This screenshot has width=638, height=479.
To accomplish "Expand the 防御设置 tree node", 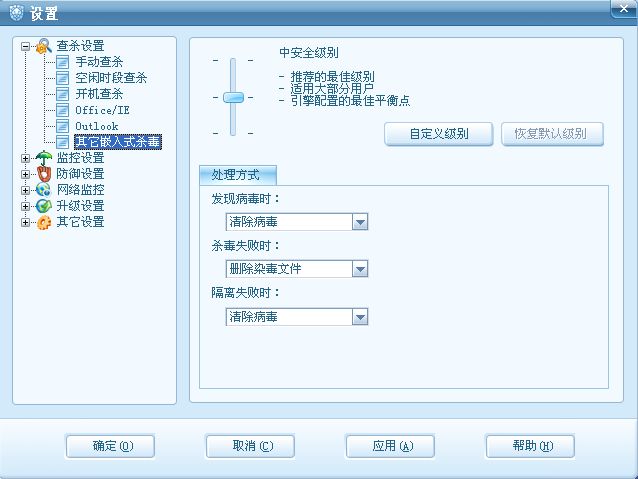I will (25, 174).
